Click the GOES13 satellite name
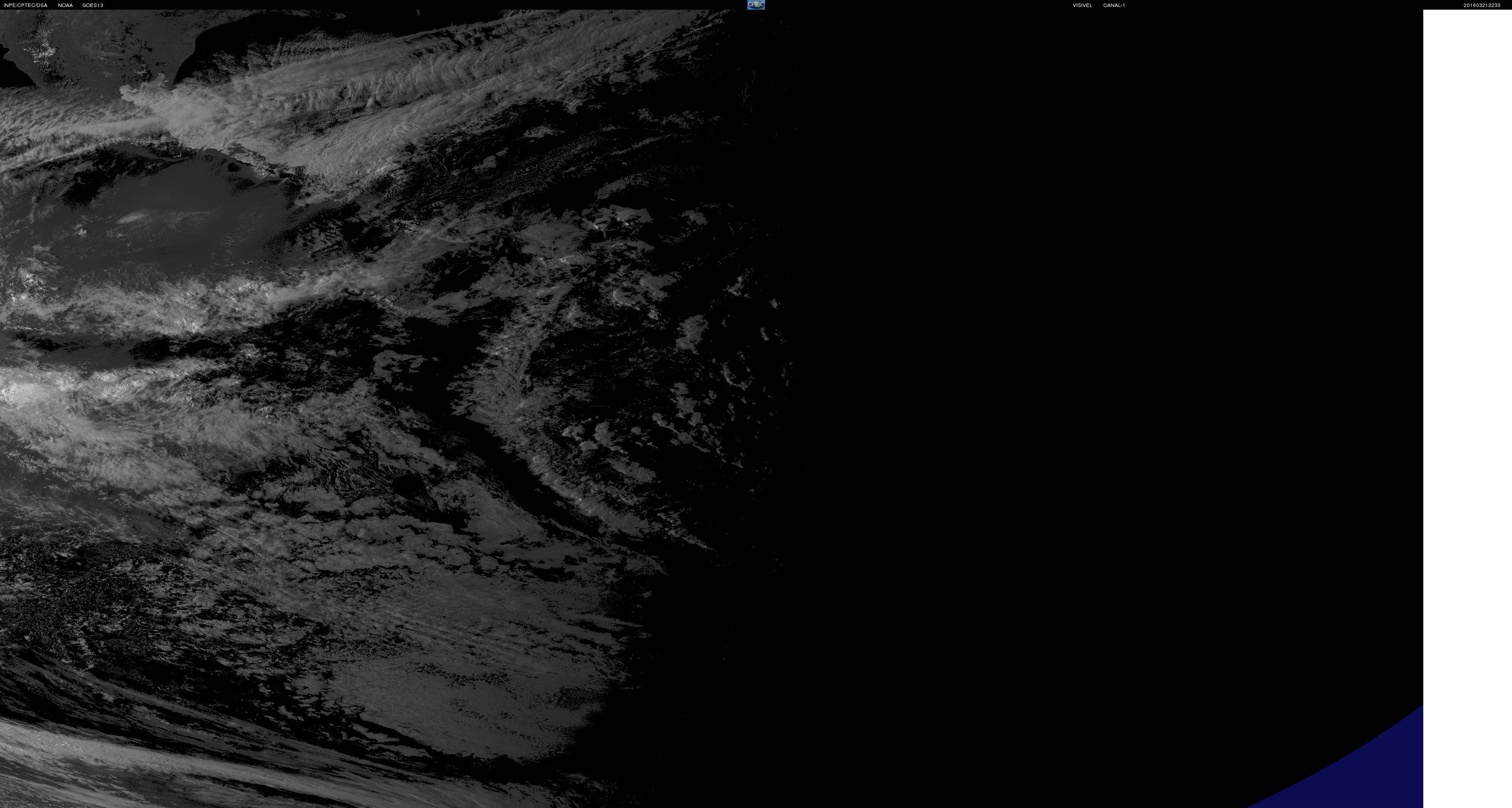This screenshot has width=1512, height=808. [93, 5]
